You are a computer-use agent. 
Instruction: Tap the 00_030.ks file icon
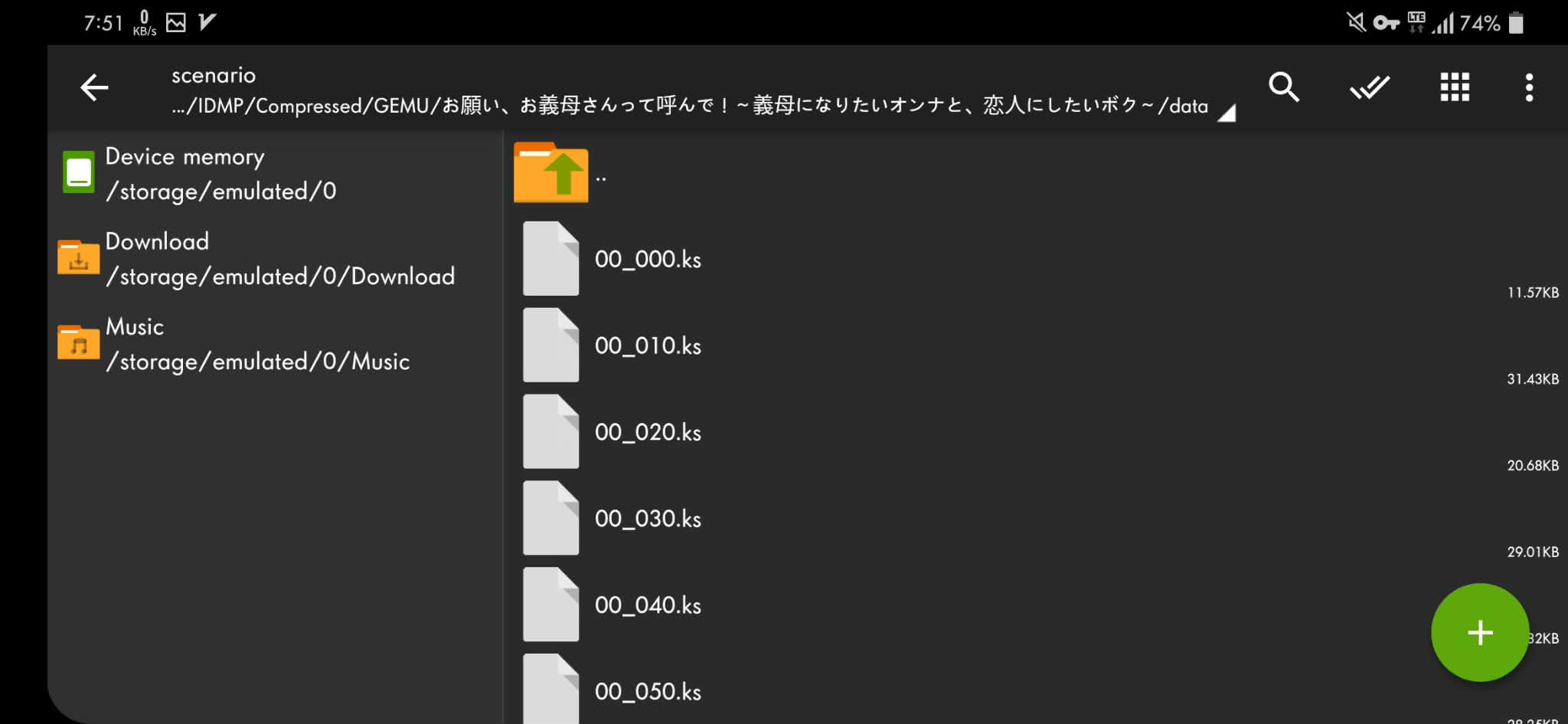(x=550, y=519)
